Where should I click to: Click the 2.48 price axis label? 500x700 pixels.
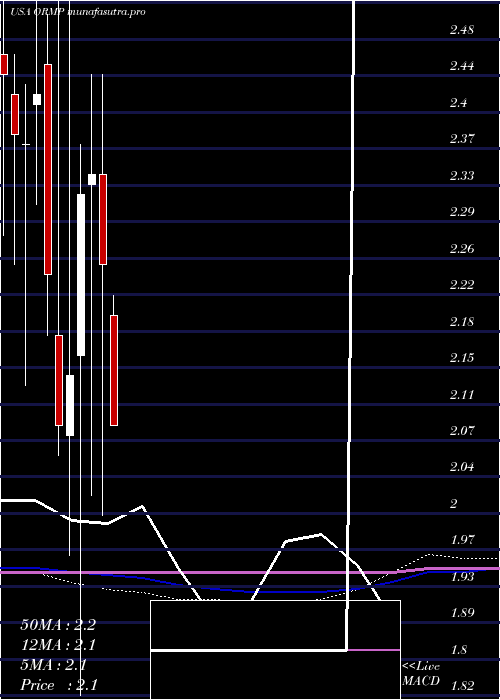pyautogui.click(x=462, y=30)
